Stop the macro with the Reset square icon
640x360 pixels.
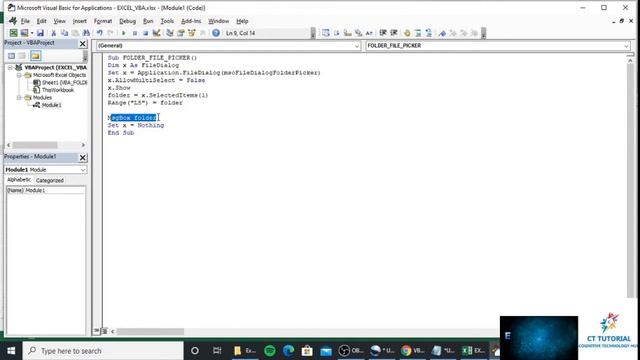(x=145, y=33)
